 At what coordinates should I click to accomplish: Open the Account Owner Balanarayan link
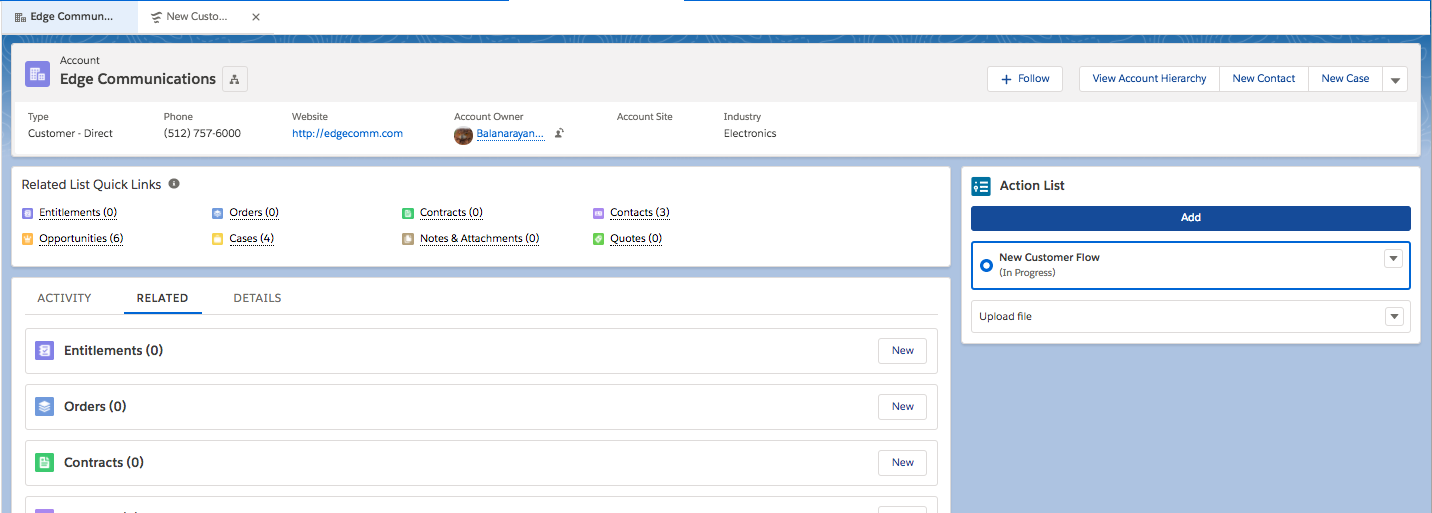point(510,134)
